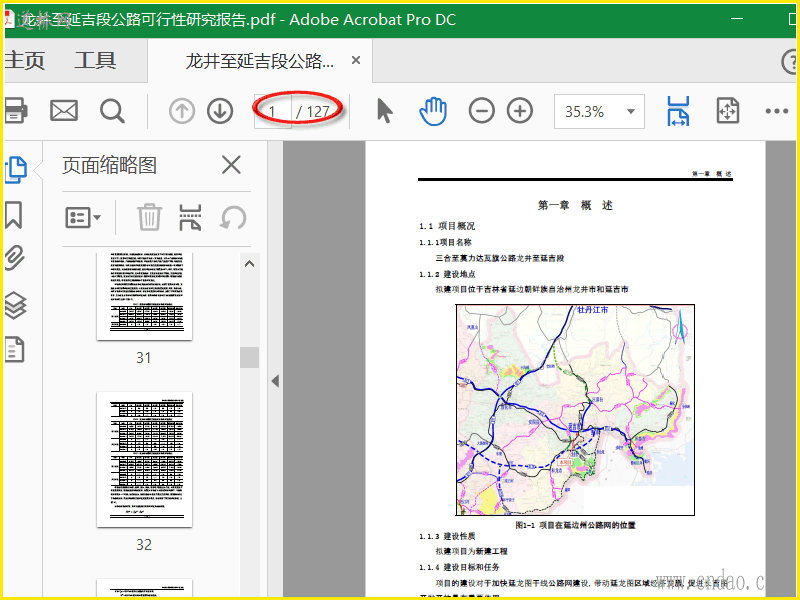The image size is (800, 600).
Task: Click the text 1.1 项目概况
Action: 447,226
